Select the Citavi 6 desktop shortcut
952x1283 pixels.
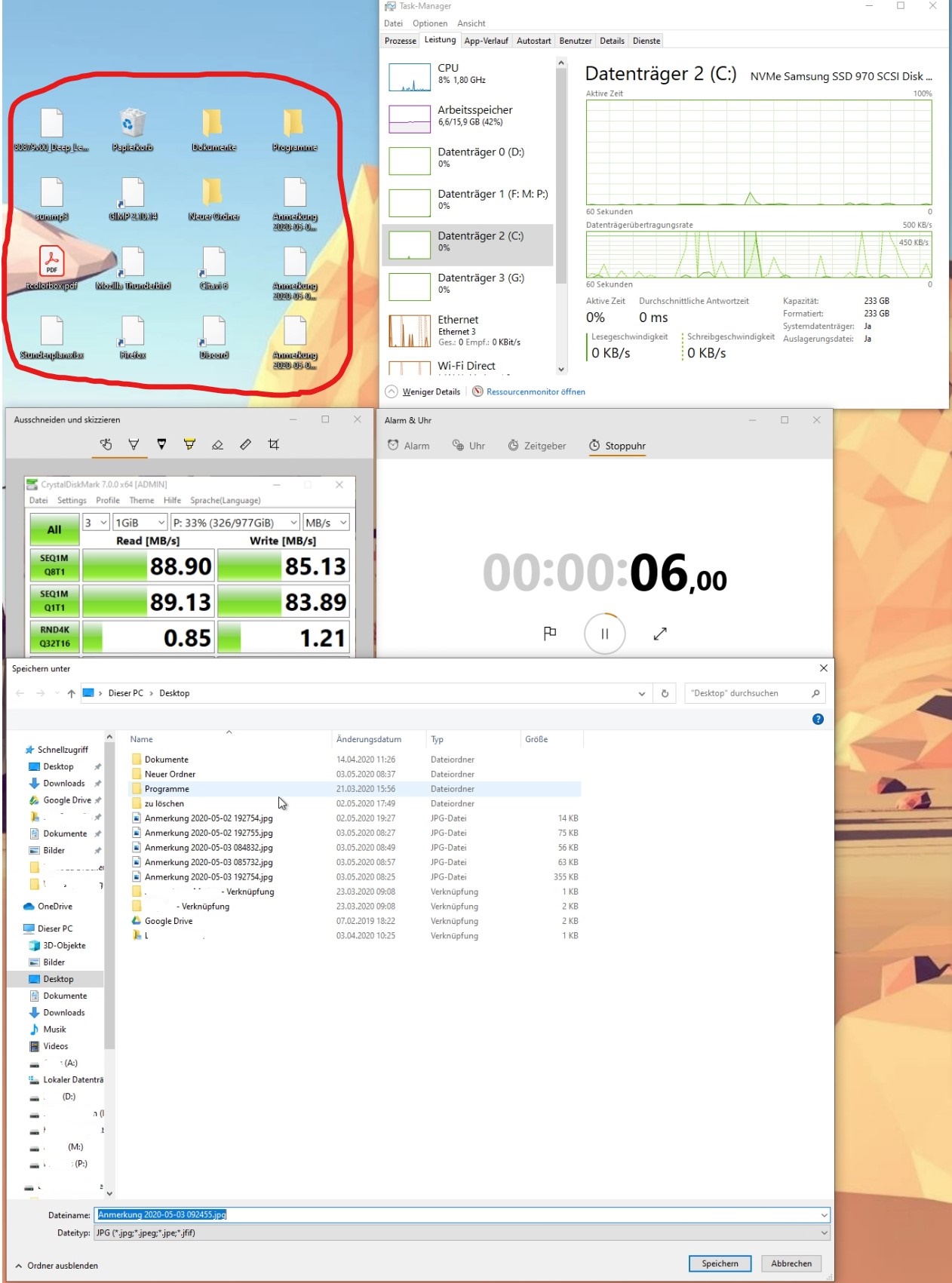tap(213, 268)
